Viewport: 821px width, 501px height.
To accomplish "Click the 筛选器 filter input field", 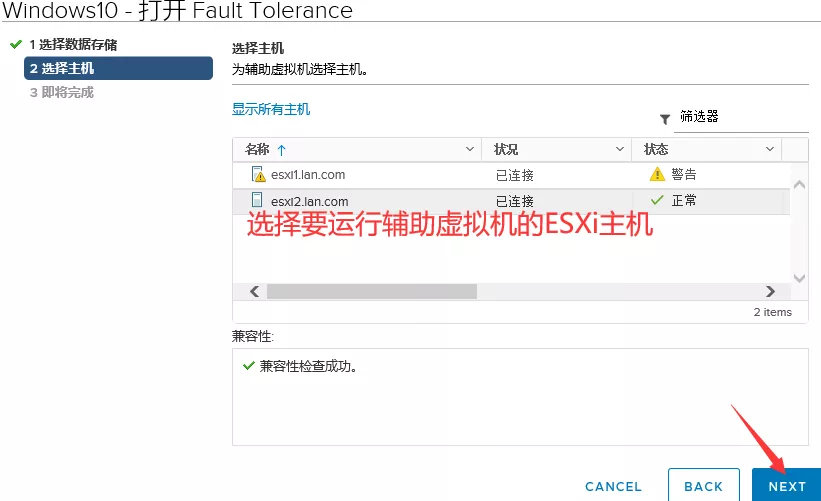I will coord(741,117).
